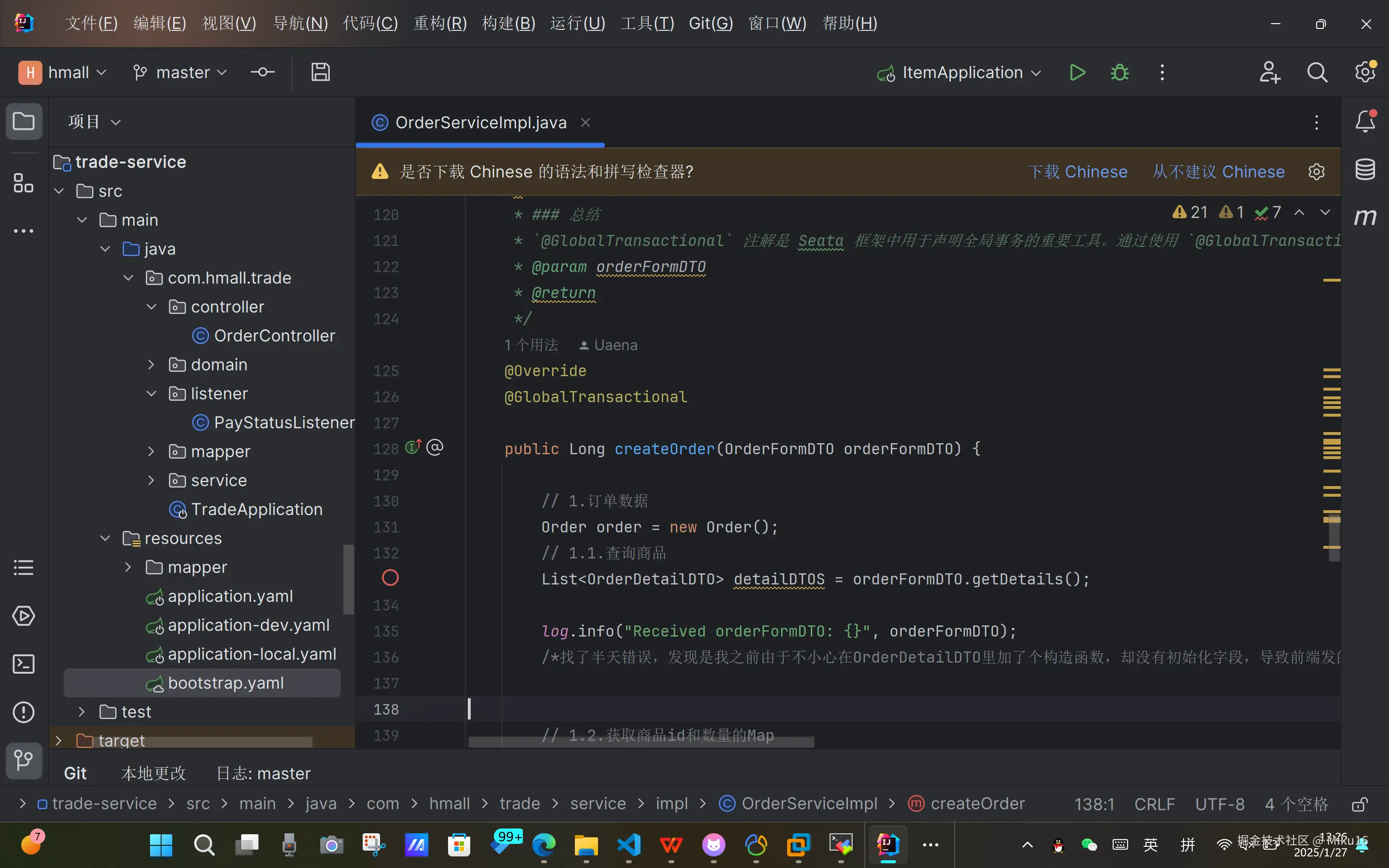Open the Structure tool window
1389x868 pixels.
[24, 184]
